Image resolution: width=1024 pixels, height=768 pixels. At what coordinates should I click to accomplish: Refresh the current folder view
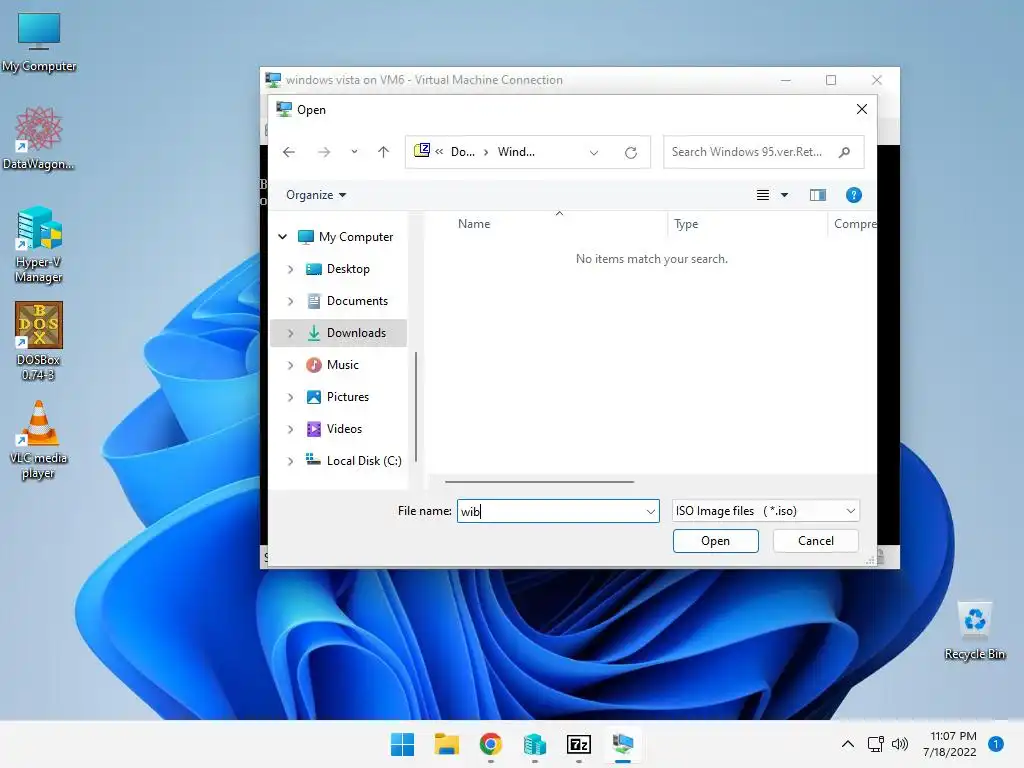(631, 153)
